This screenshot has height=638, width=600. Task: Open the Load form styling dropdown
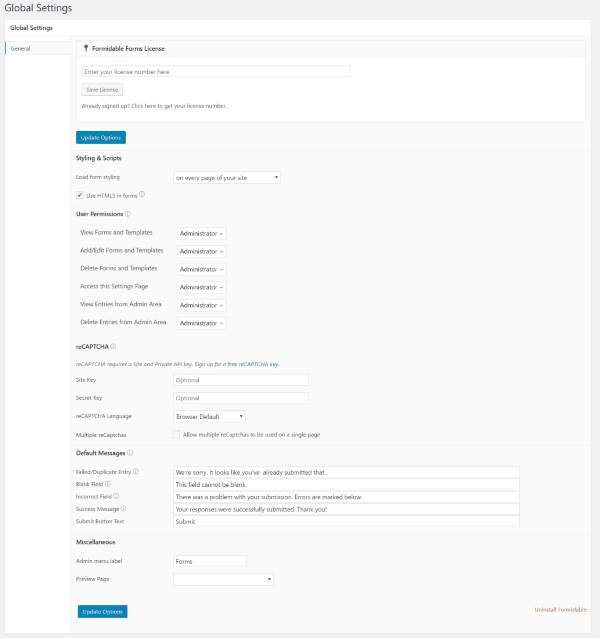coord(226,177)
